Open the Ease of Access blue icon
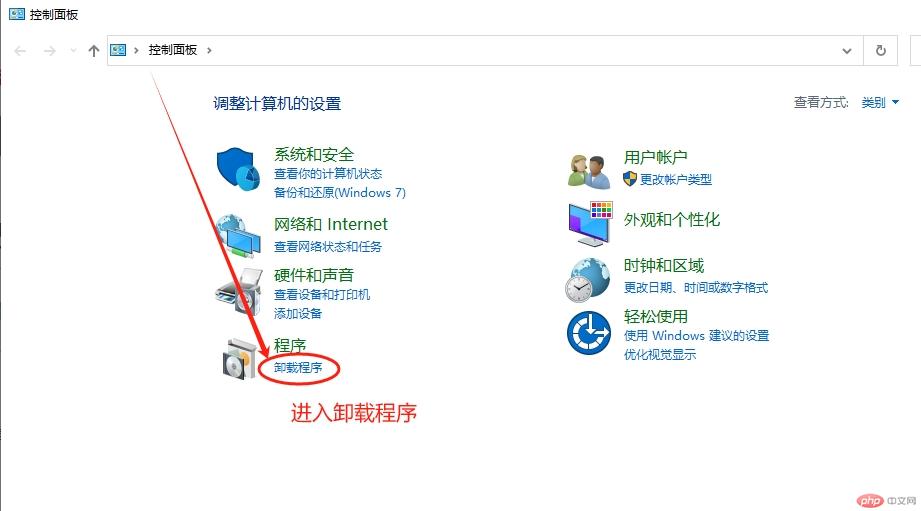Viewport: 921px width, 511px height. pos(589,333)
